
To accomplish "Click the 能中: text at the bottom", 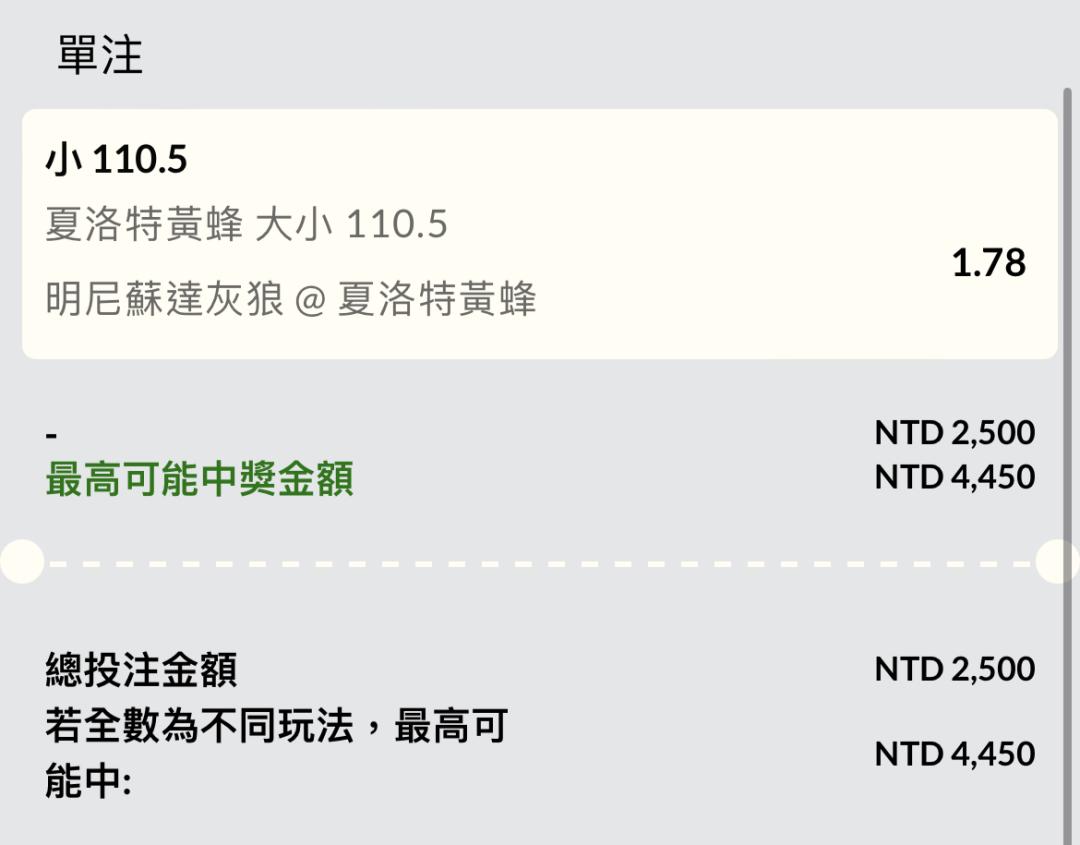I will coord(88,782).
